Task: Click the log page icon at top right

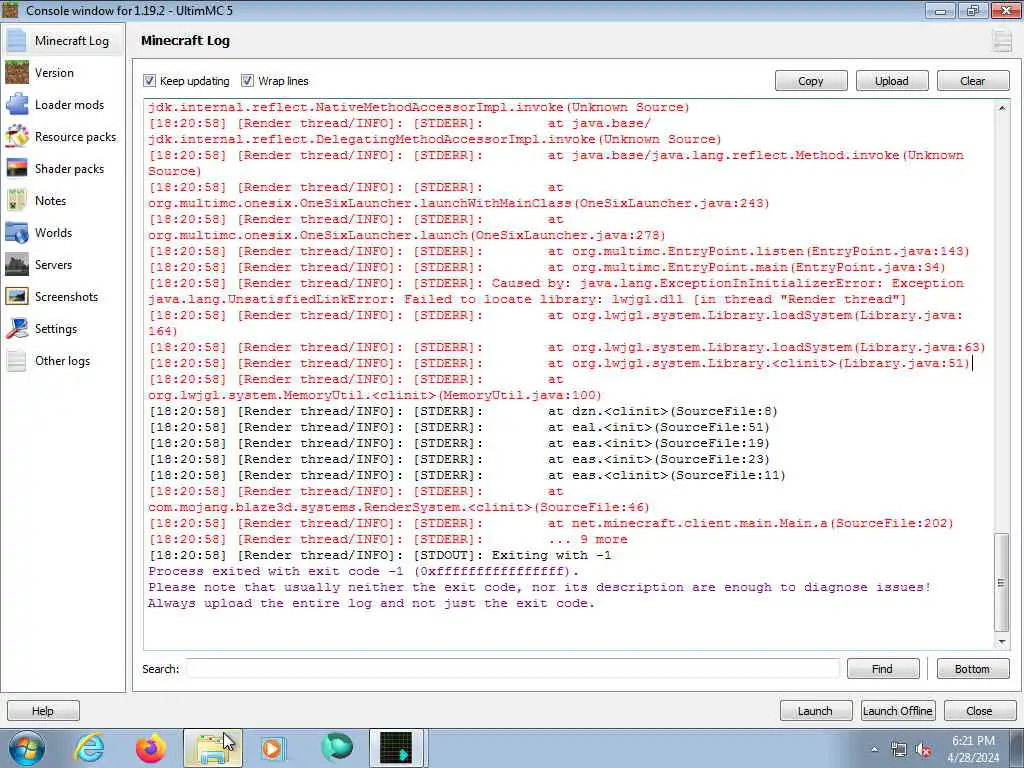Action: click(1002, 40)
